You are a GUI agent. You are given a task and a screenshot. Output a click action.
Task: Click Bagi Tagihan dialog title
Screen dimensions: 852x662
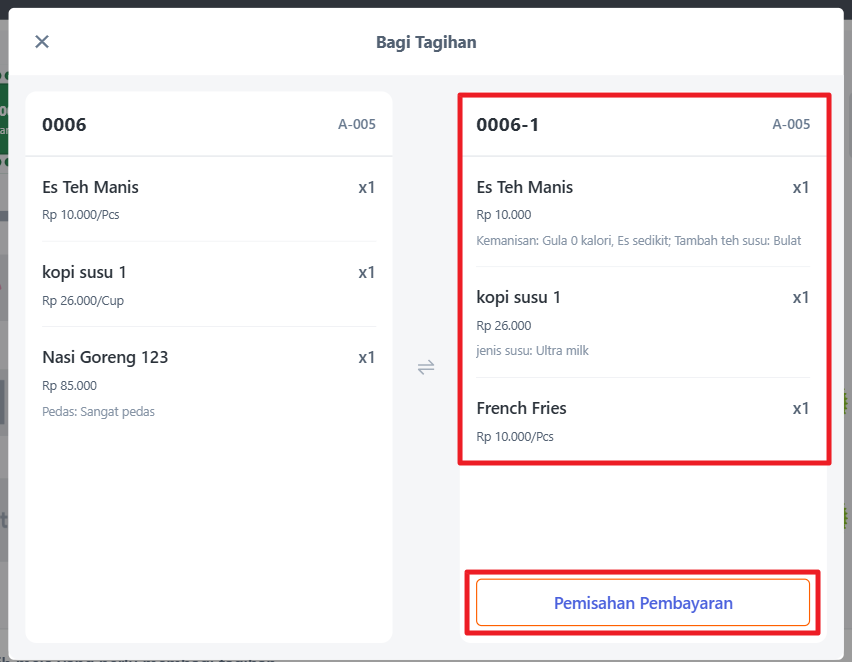[426, 42]
